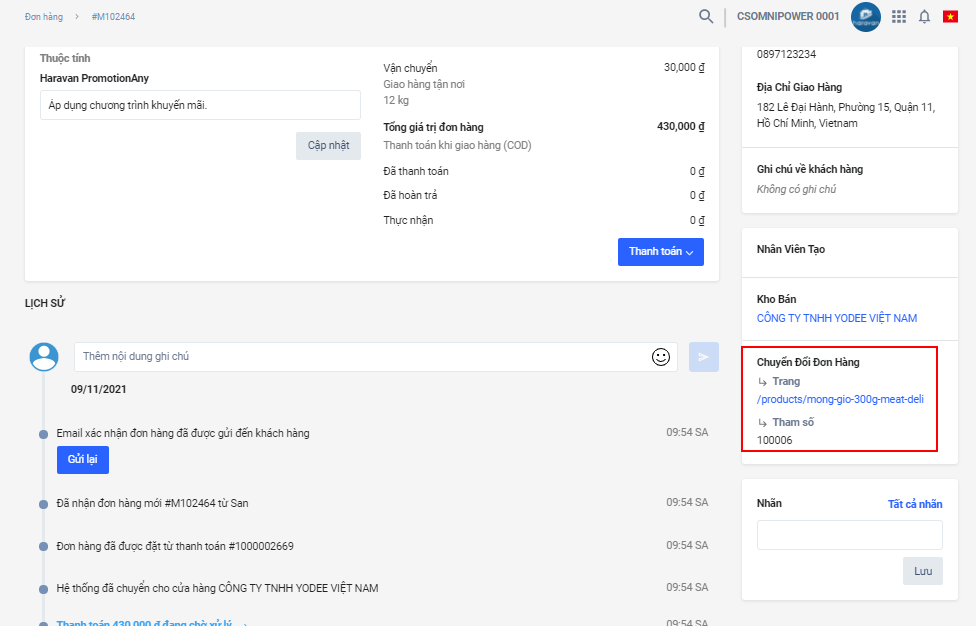Select the #M102464 breadcrumb item
Screen dimensions: 976x626
click(x=113, y=17)
